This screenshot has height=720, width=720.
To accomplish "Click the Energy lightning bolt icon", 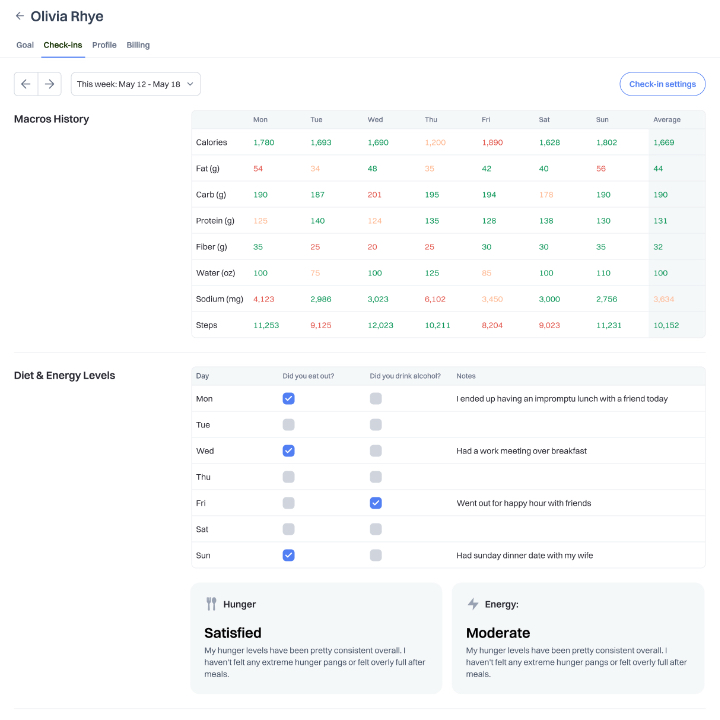I will click(x=473, y=604).
